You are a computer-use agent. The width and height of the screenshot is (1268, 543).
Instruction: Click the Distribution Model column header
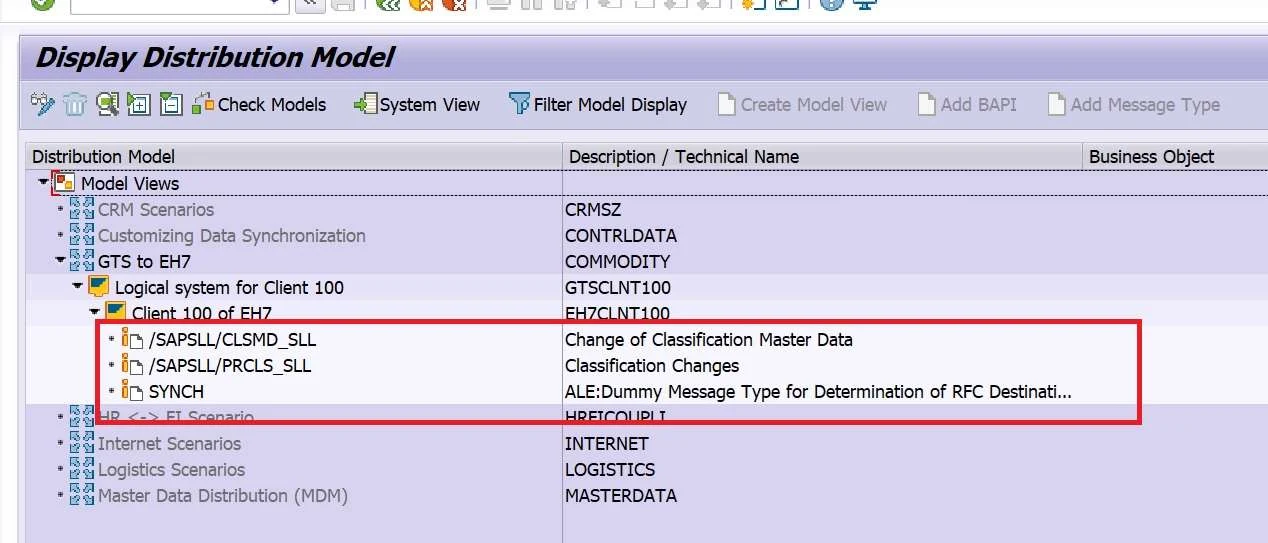[294, 156]
